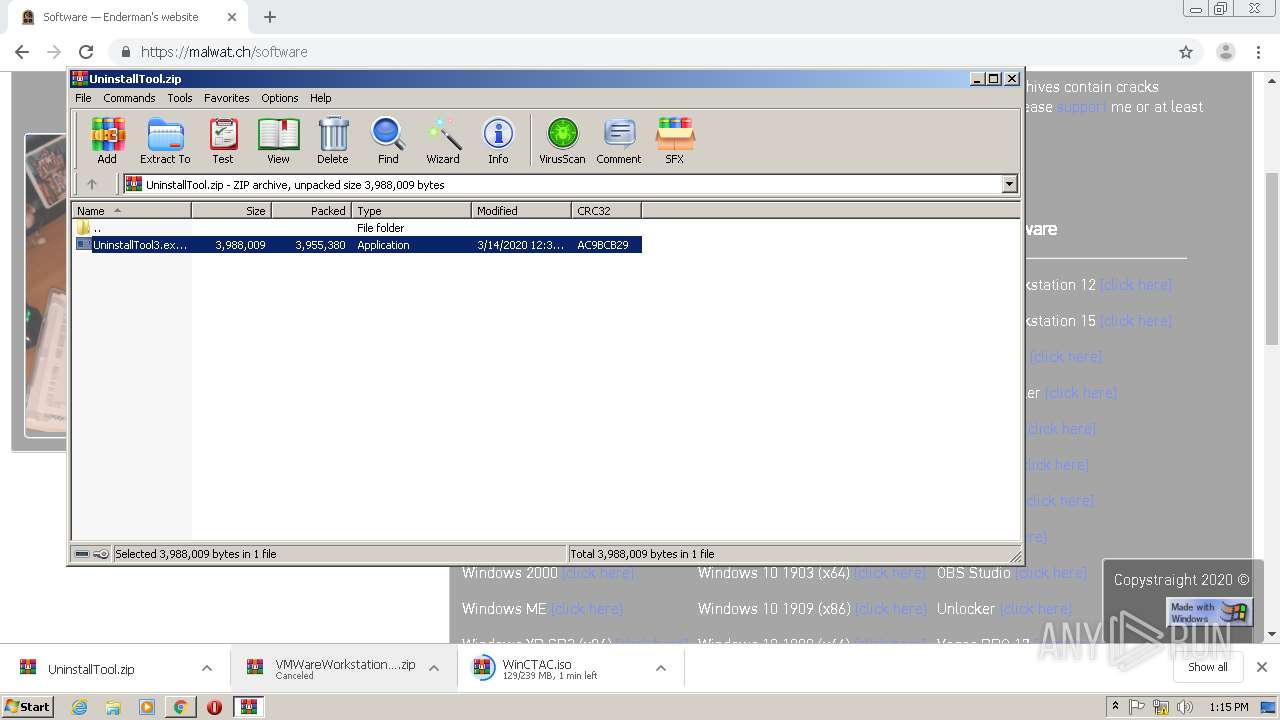
Task: Click Windows 10 1909 (x86) download link
Action: click(x=892, y=609)
